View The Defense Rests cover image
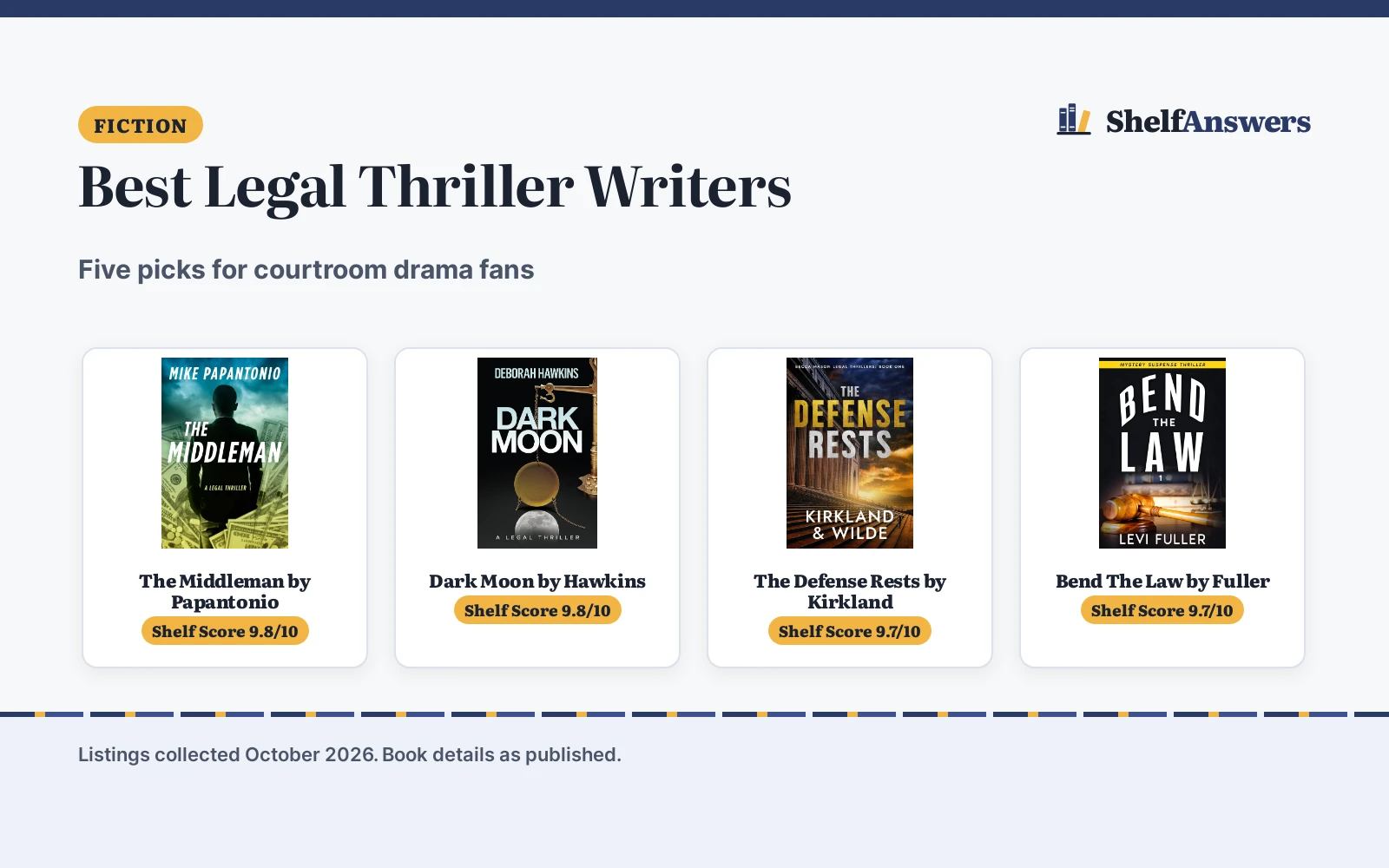This screenshot has height=868, width=1389. click(850, 453)
